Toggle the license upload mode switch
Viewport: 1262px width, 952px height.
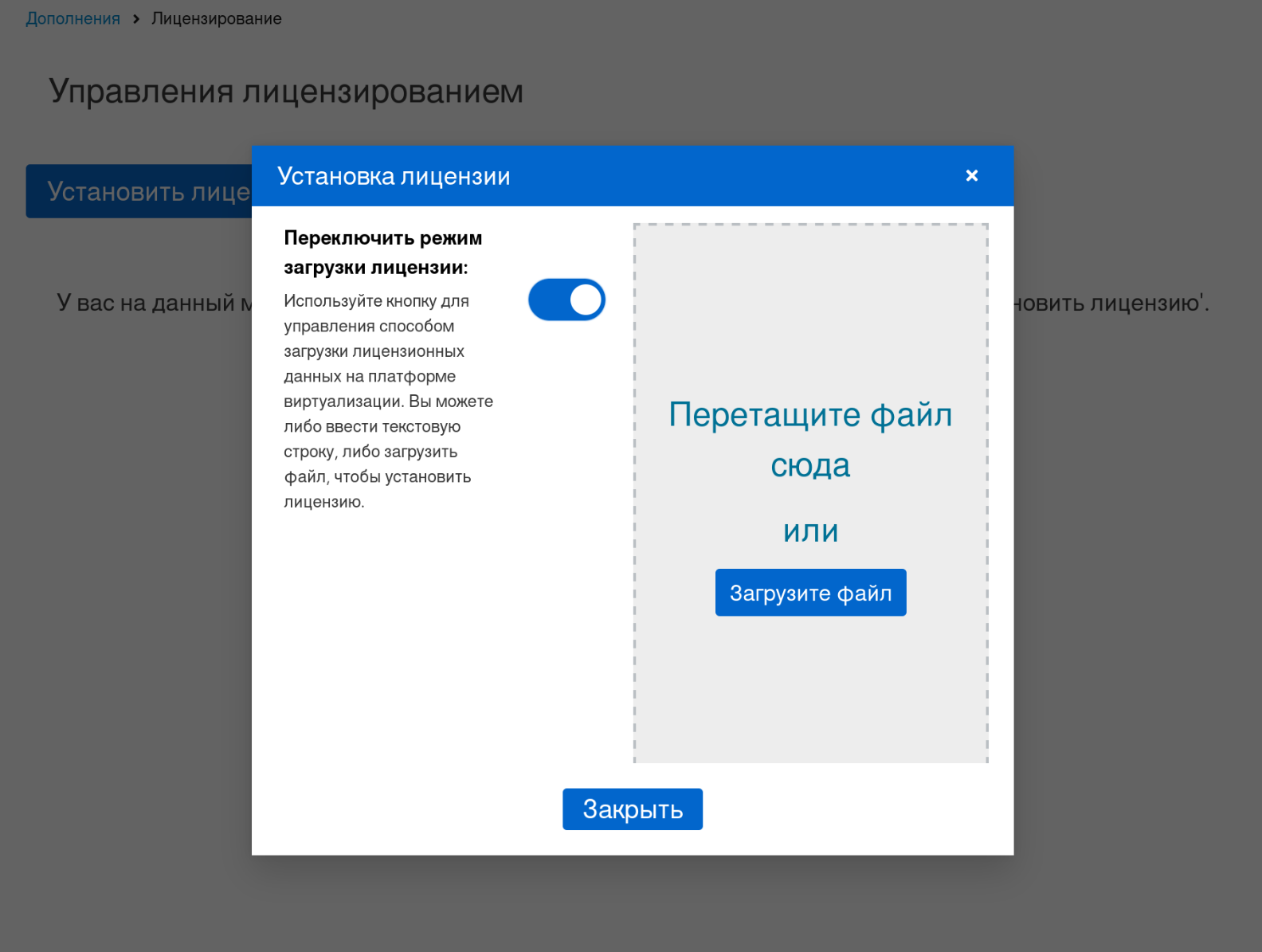click(566, 300)
